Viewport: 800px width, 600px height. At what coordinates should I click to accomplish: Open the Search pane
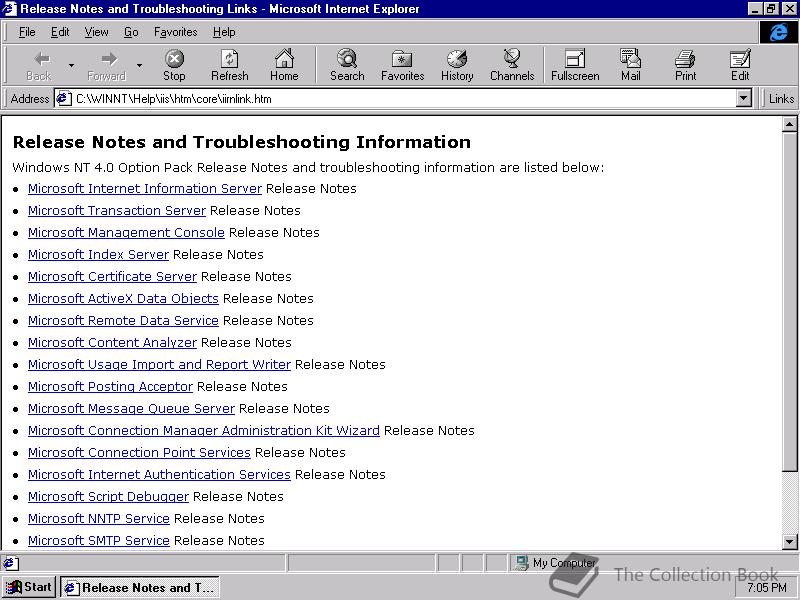pyautogui.click(x=347, y=65)
